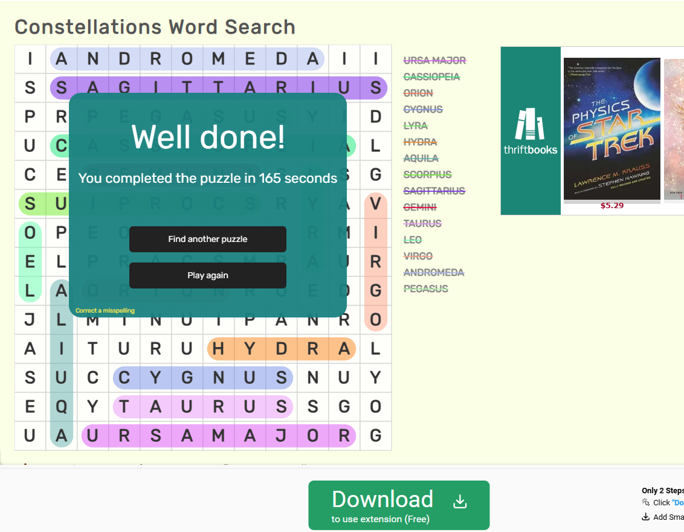This screenshot has height=532, width=684.
Task: Click letter Q in the AQUILA highlight
Action: tap(61, 407)
